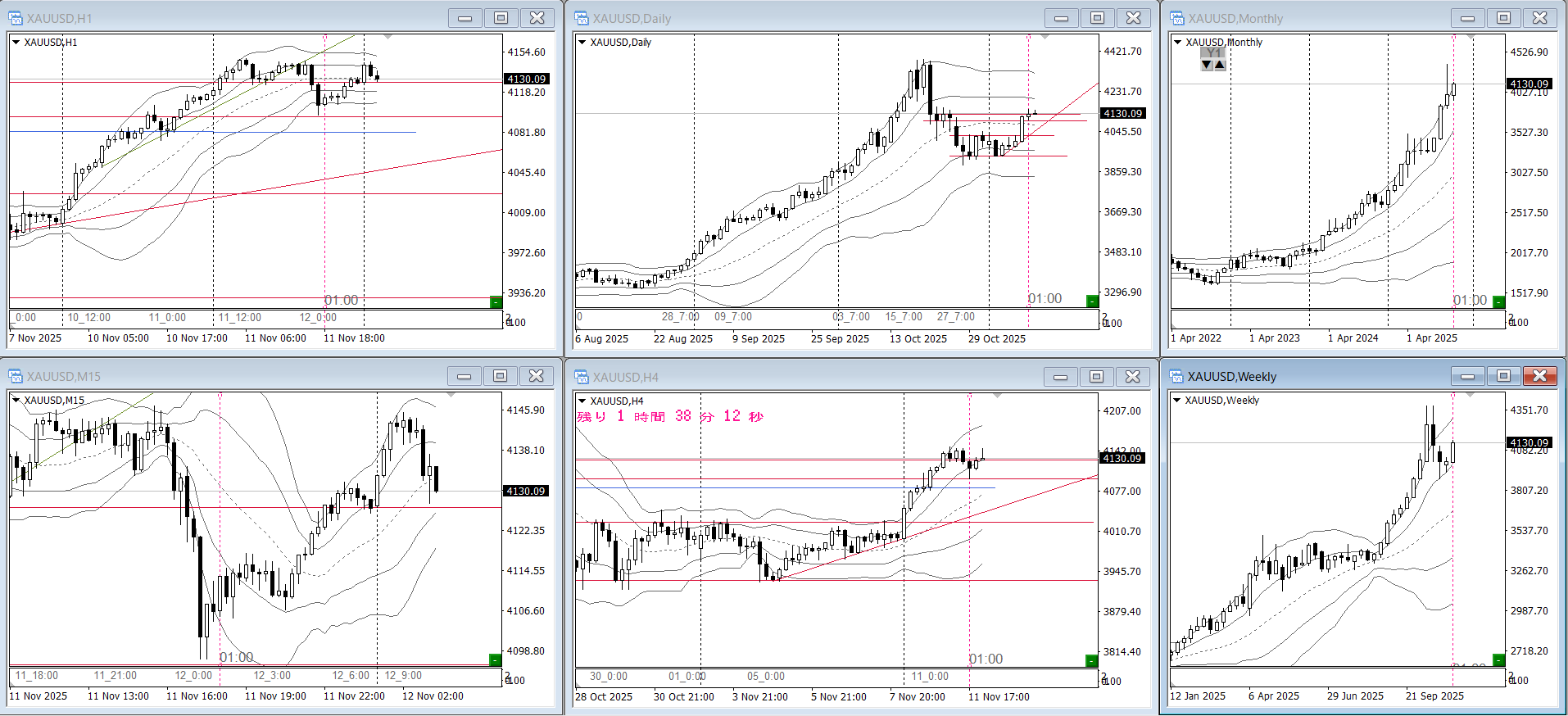Click the XAUUSD,Daily chart window icon
The image size is (1568, 716).
pos(582,18)
